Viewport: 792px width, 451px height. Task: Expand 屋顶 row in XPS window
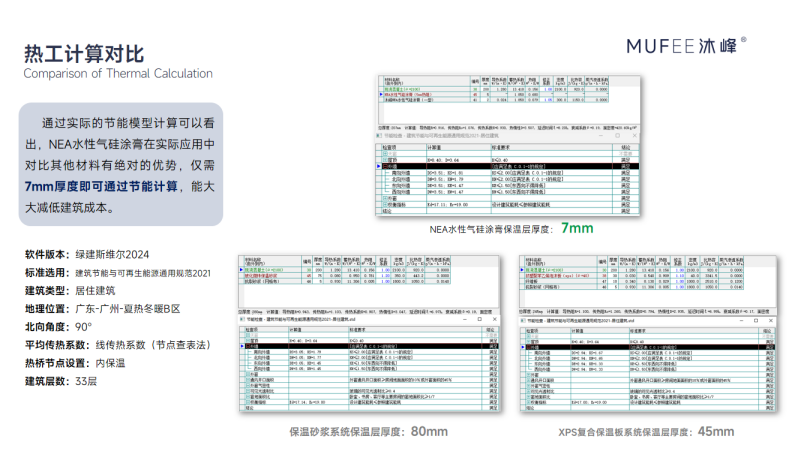click(529, 342)
